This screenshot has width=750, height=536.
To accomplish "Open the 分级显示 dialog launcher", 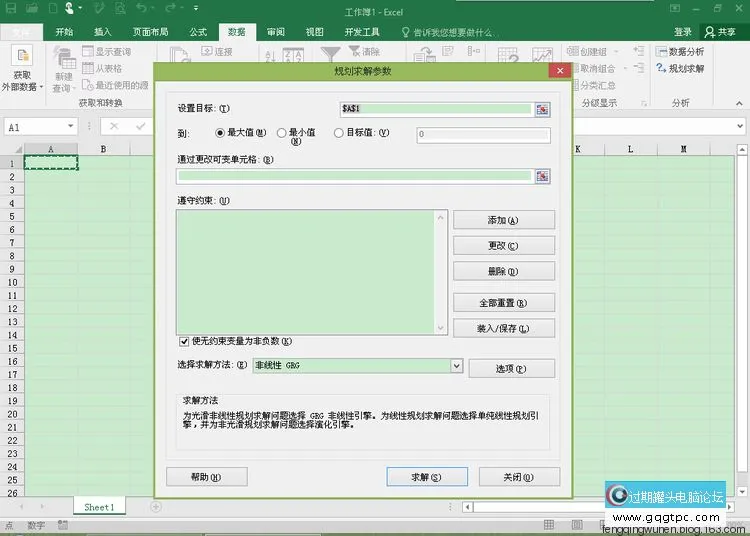I will tap(644, 104).
